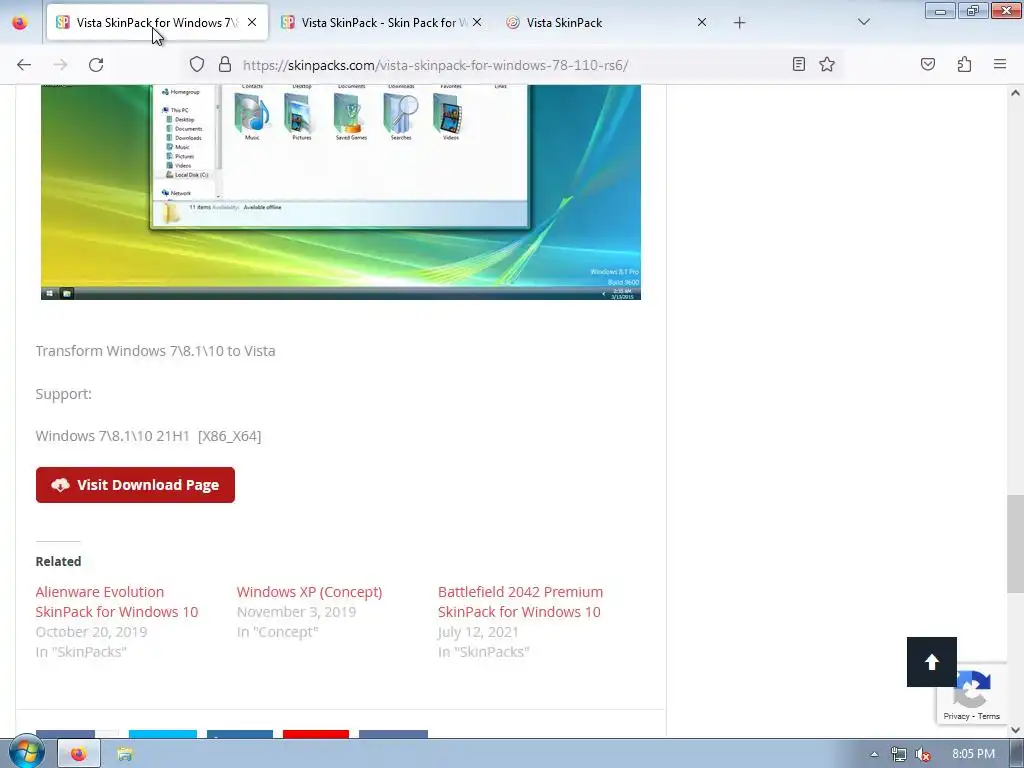This screenshot has height=768, width=1024.
Task: Click the Visit Download Page button
Action: pos(135,485)
